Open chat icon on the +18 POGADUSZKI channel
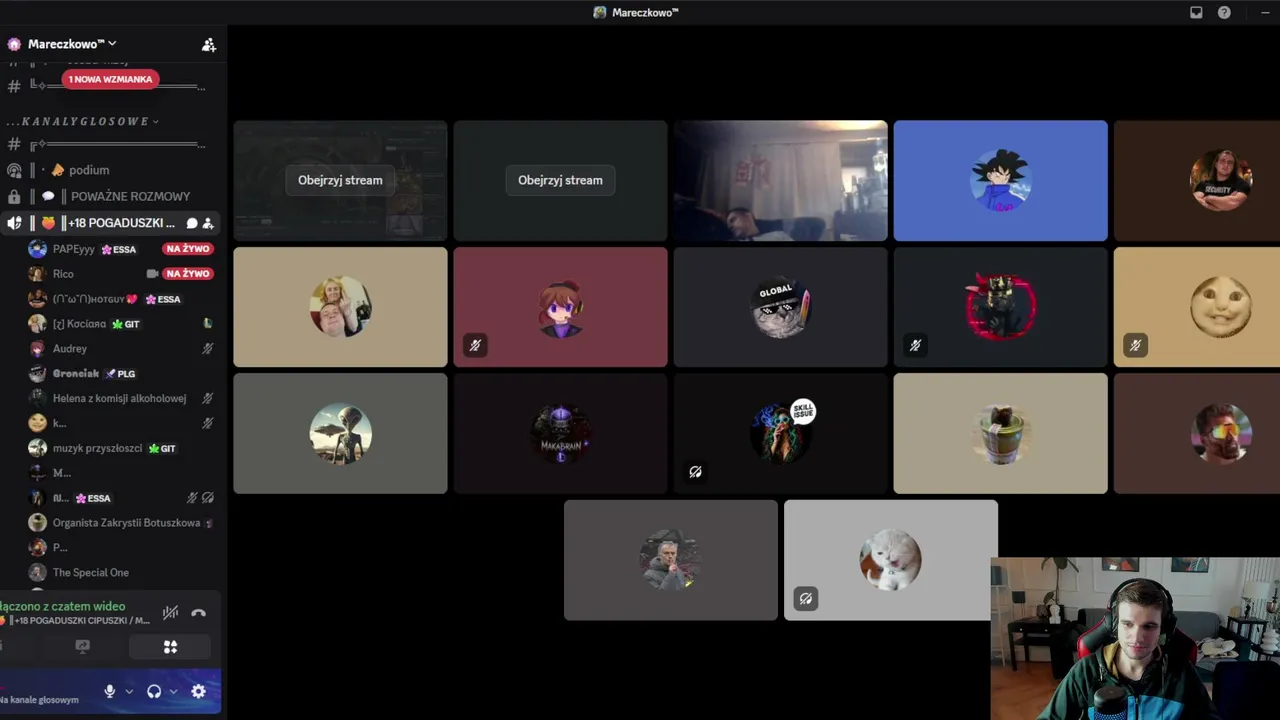The image size is (1280, 720). coord(192,223)
